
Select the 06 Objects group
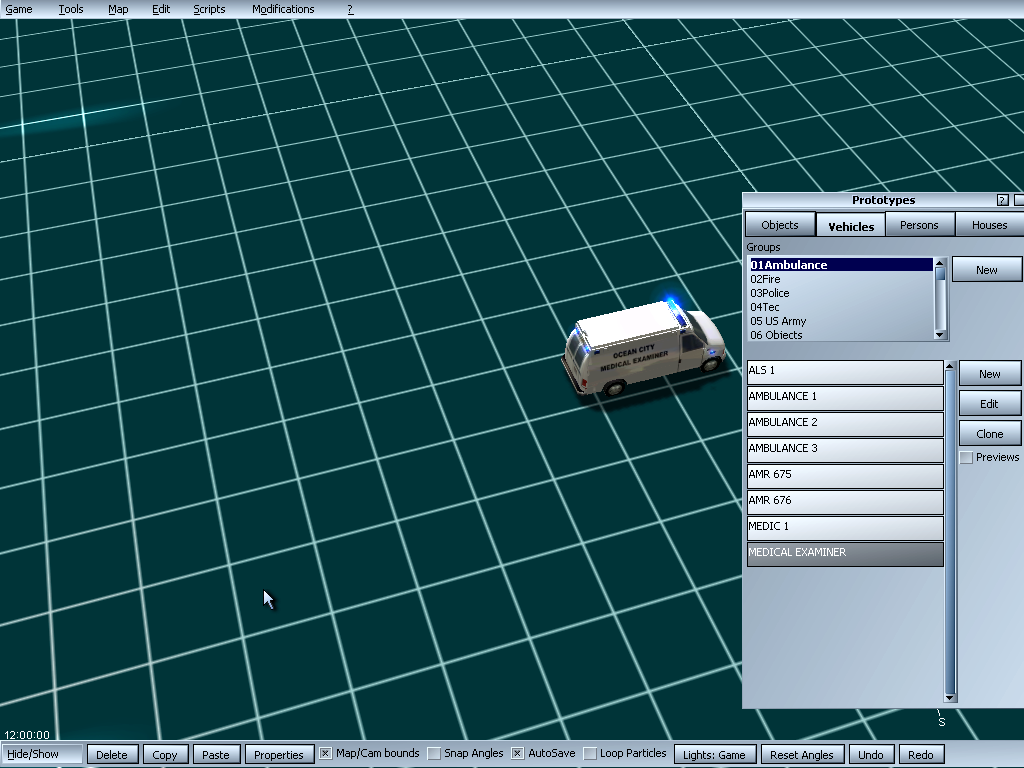841,335
